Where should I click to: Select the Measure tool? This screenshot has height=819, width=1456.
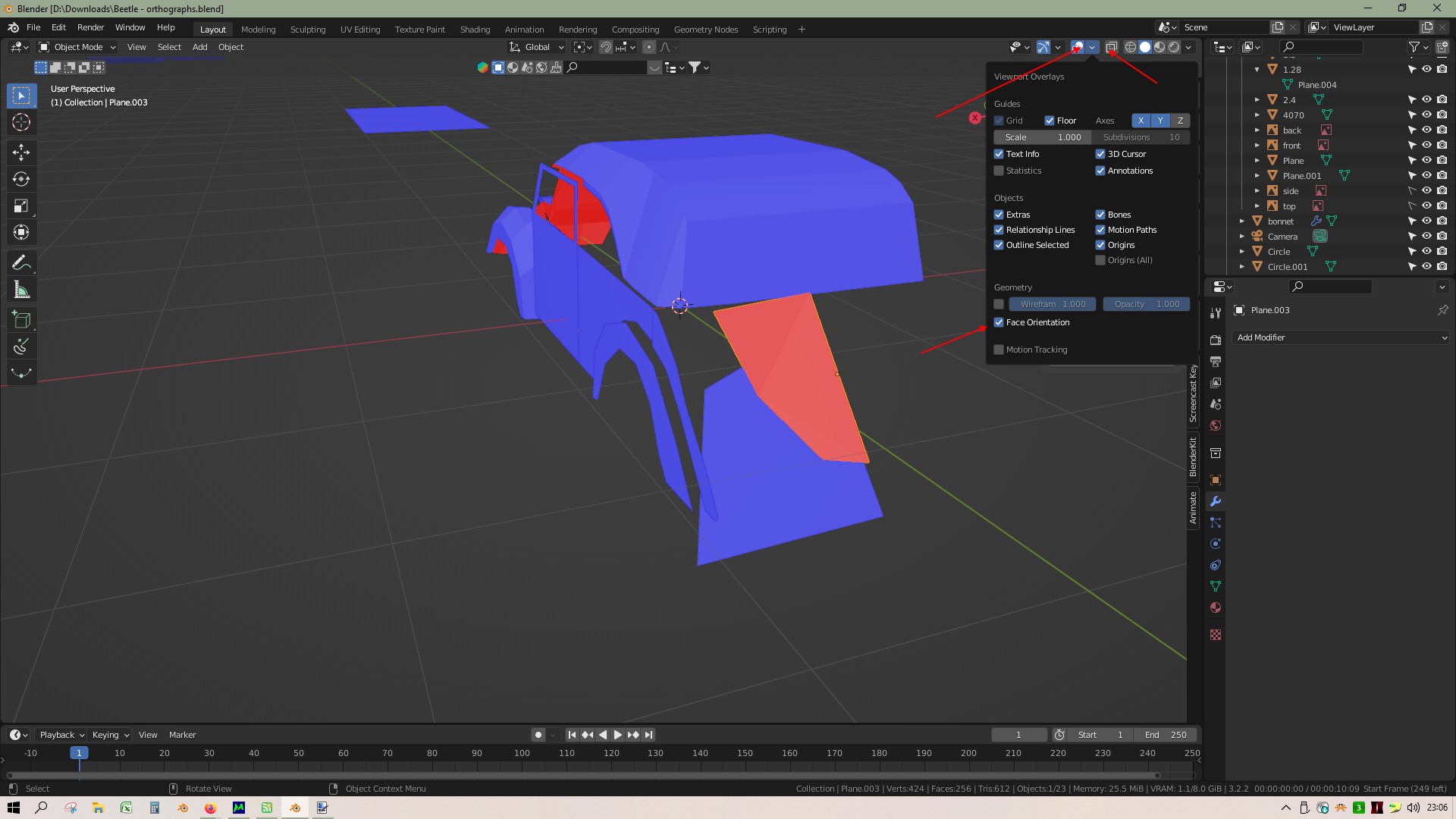click(x=21, y=290)
